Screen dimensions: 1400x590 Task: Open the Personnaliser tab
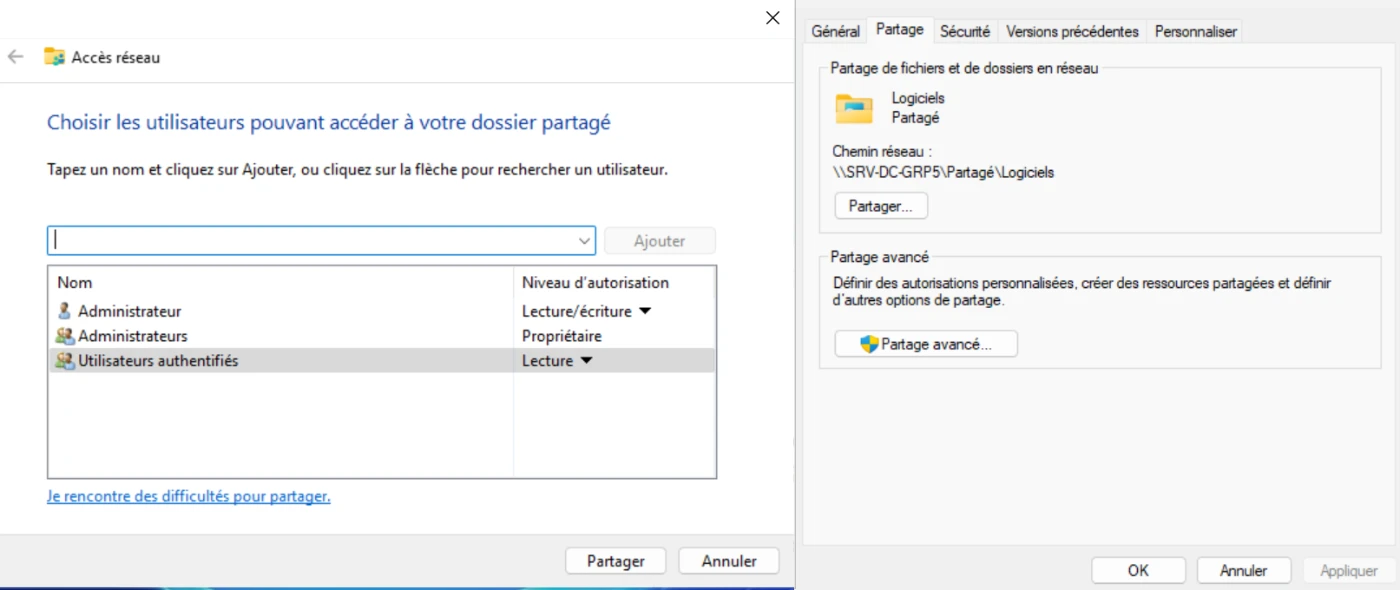click(1196, 31)
